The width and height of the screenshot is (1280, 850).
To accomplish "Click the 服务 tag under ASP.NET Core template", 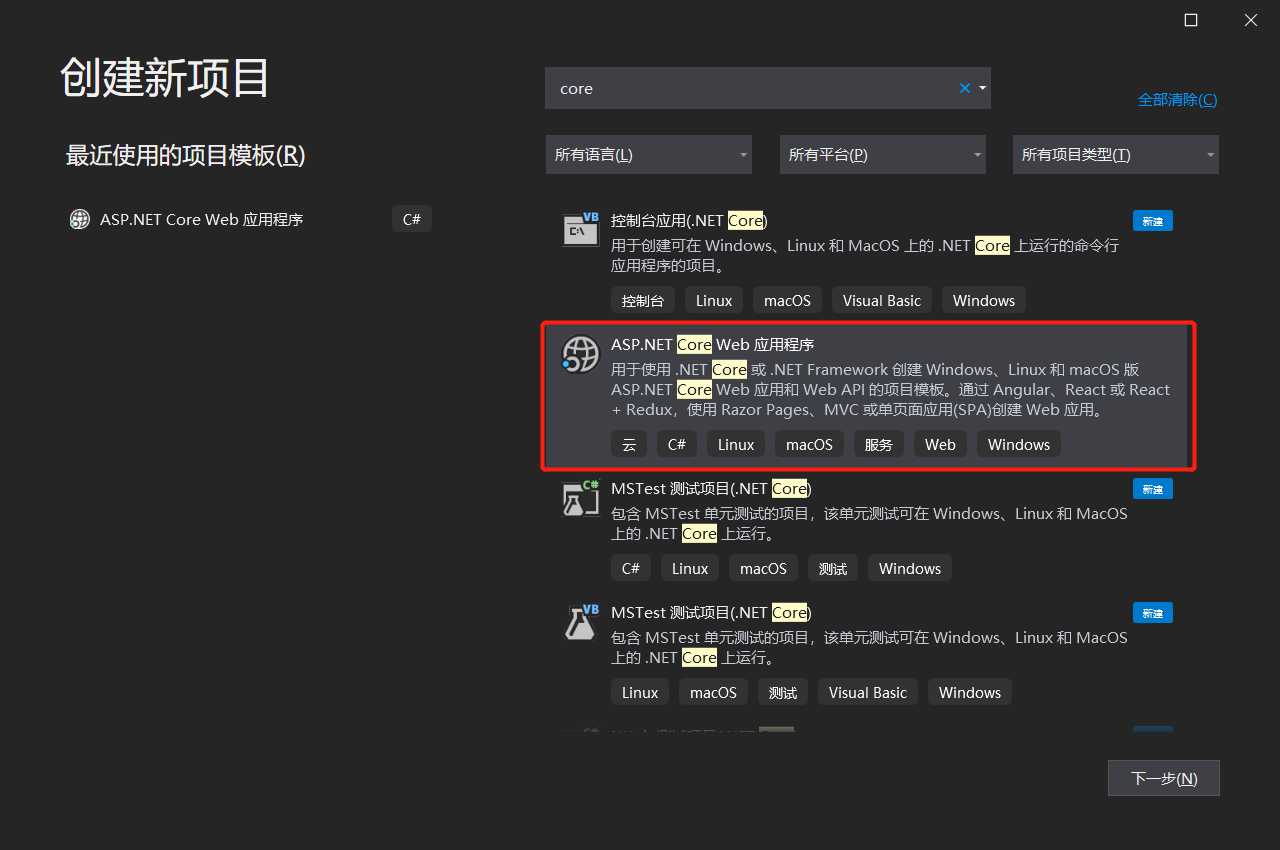I will click(x=879, y=445).
